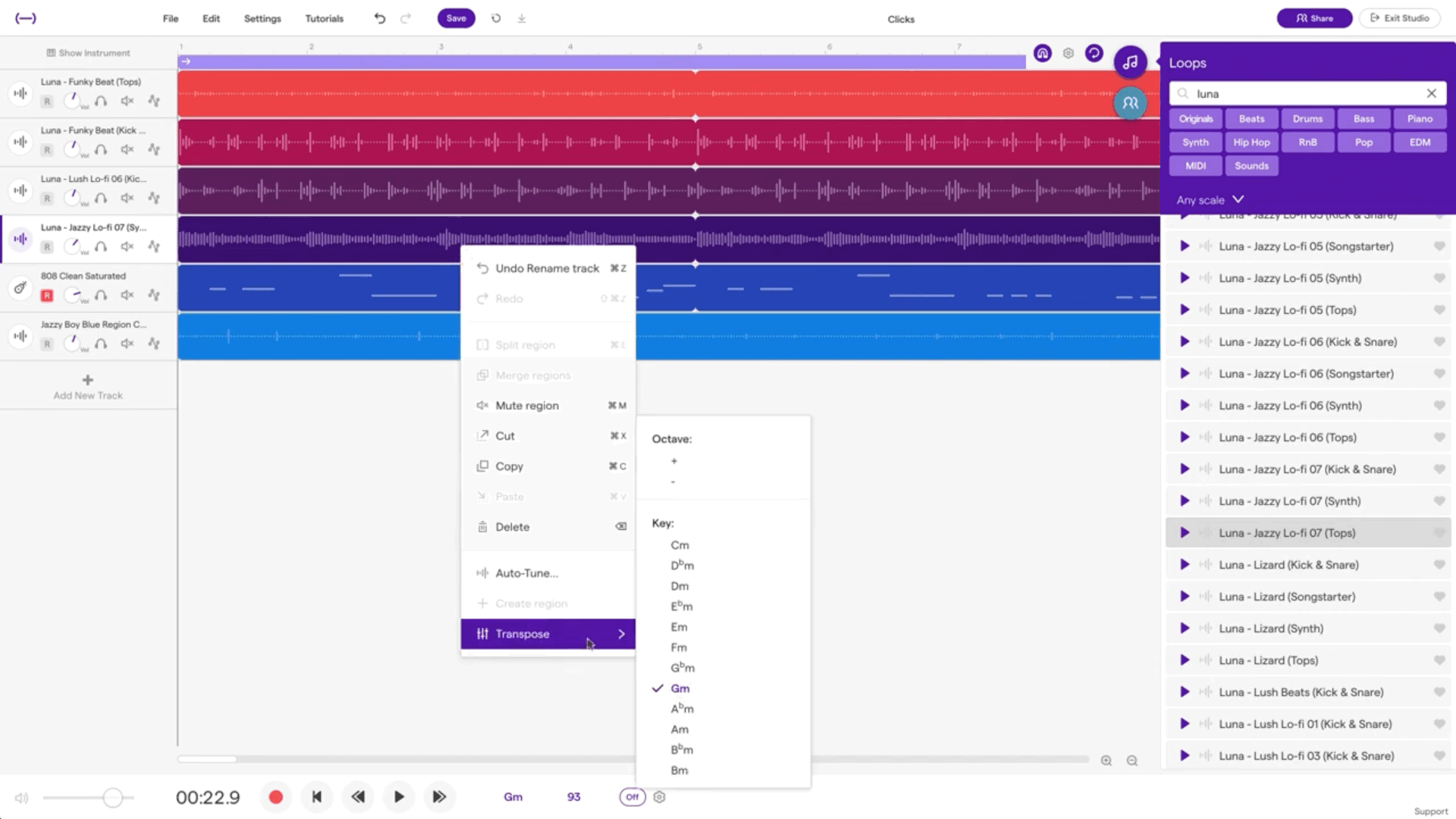Click the Save button
The width and height of the screenshot is (1456, 819).
pyautogui.click(x=457, y=18)
